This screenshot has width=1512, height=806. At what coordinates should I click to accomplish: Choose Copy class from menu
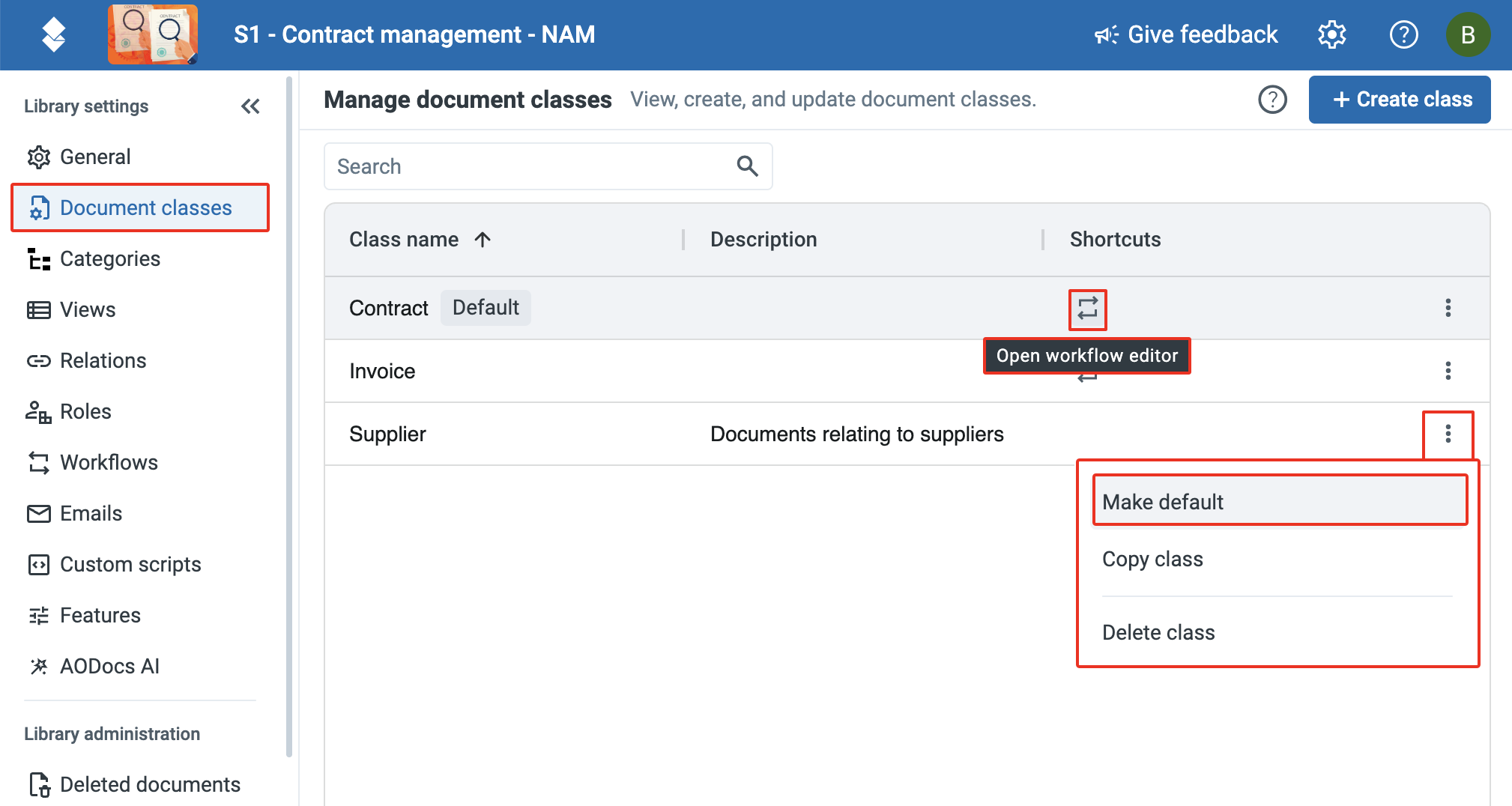click(1279, 559)
